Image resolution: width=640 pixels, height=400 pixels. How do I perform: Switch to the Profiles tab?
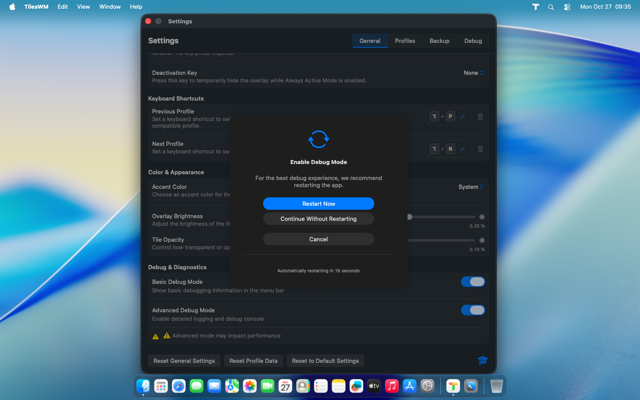(405, 41)
